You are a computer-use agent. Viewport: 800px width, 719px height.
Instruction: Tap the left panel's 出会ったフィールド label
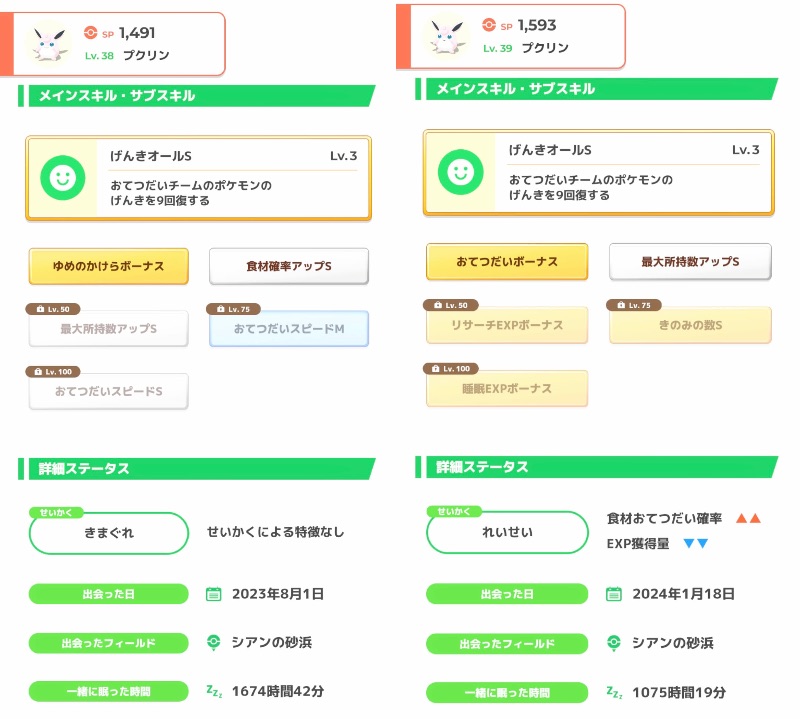tap(109, 643)
